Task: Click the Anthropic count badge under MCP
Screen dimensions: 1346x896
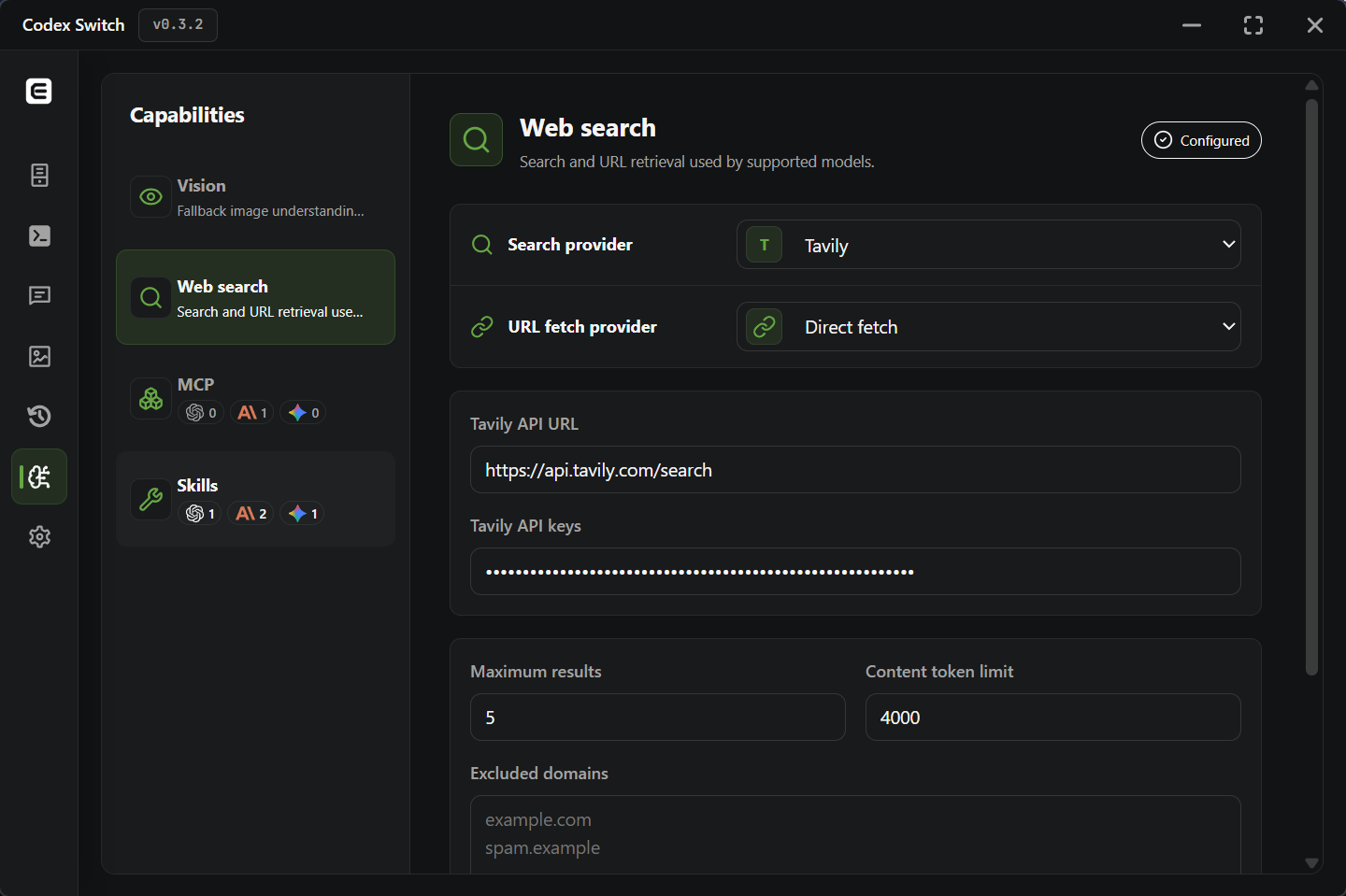Action: 251,412
